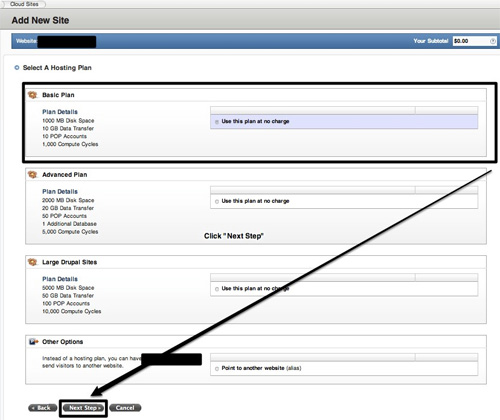Click the Other Options arrow icon

(x=33, y=342)
